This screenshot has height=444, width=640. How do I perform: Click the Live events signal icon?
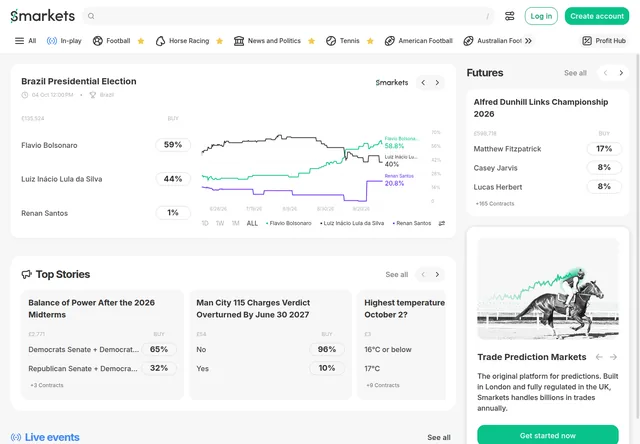[16, 437]
